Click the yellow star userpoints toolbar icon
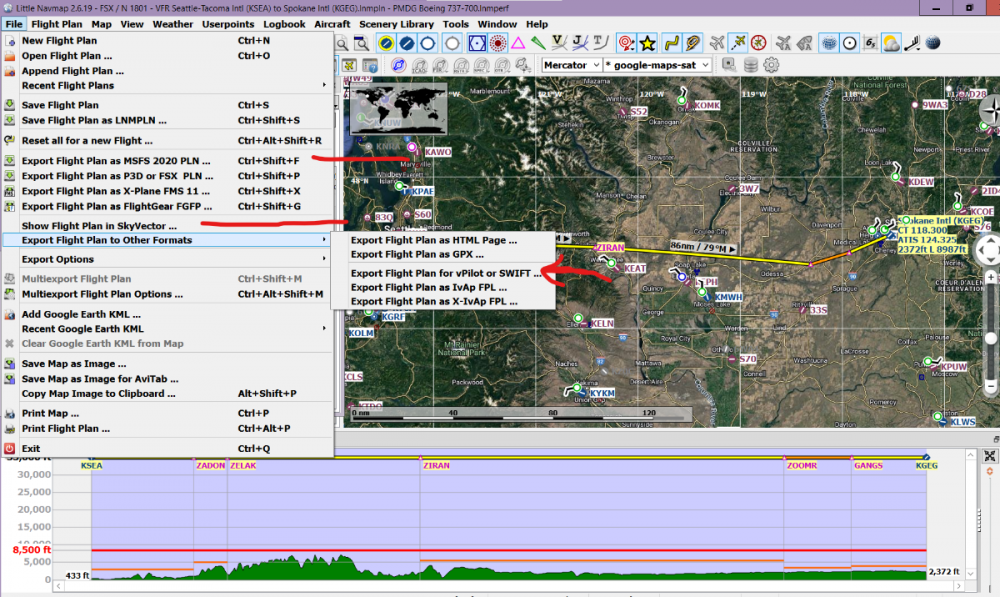Image resolution: width=1000 pixels, height=597 pixels. (648, 43)
